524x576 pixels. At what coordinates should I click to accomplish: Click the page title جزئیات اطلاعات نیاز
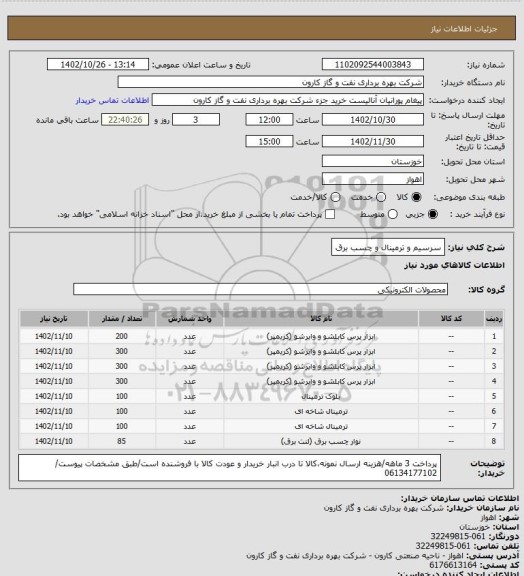coord(464,29)
